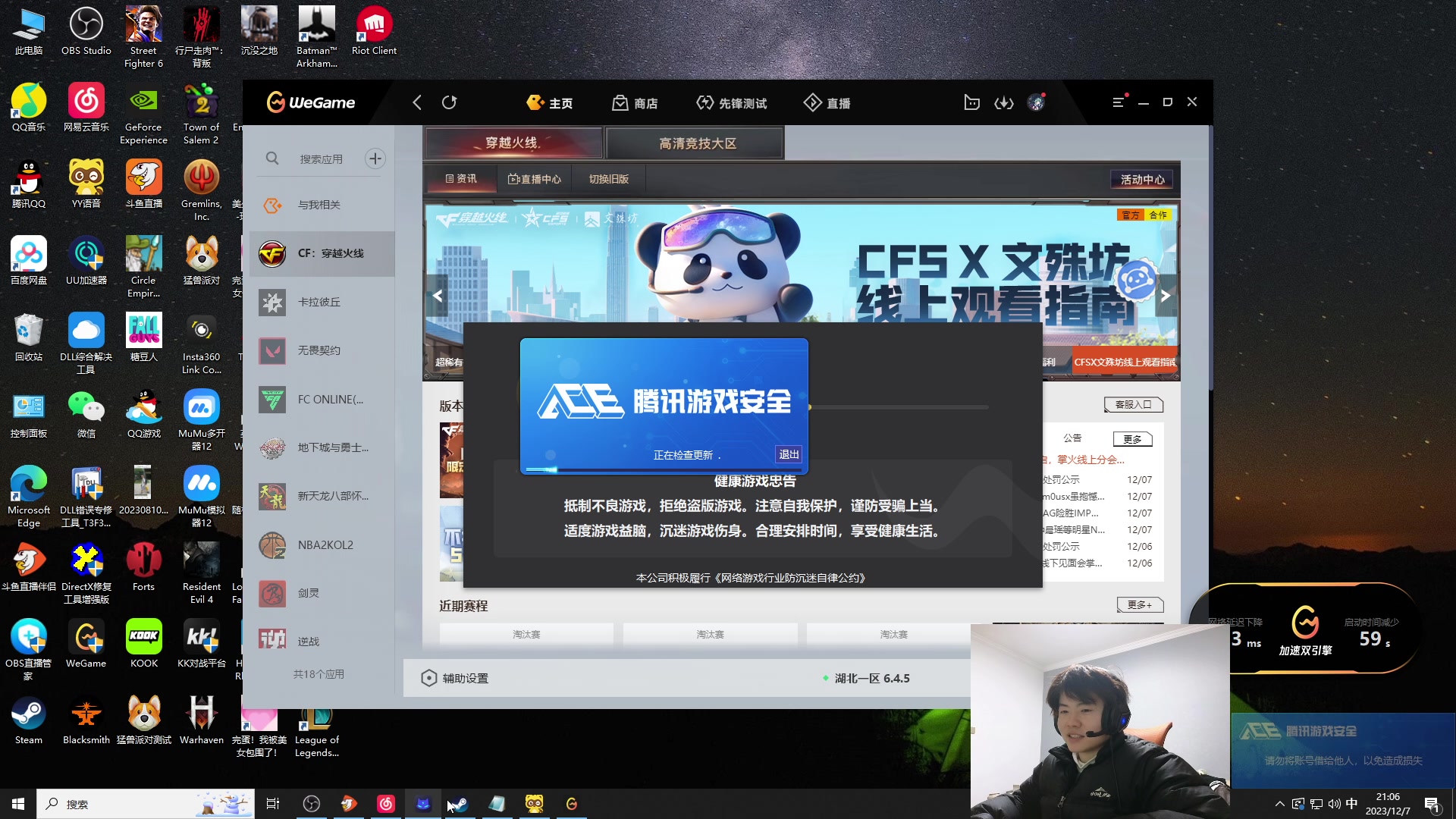The width and height of the screenshot is (1456, 819).
Task: Click the WeGame user avatar
Action: click(1036, 102)
